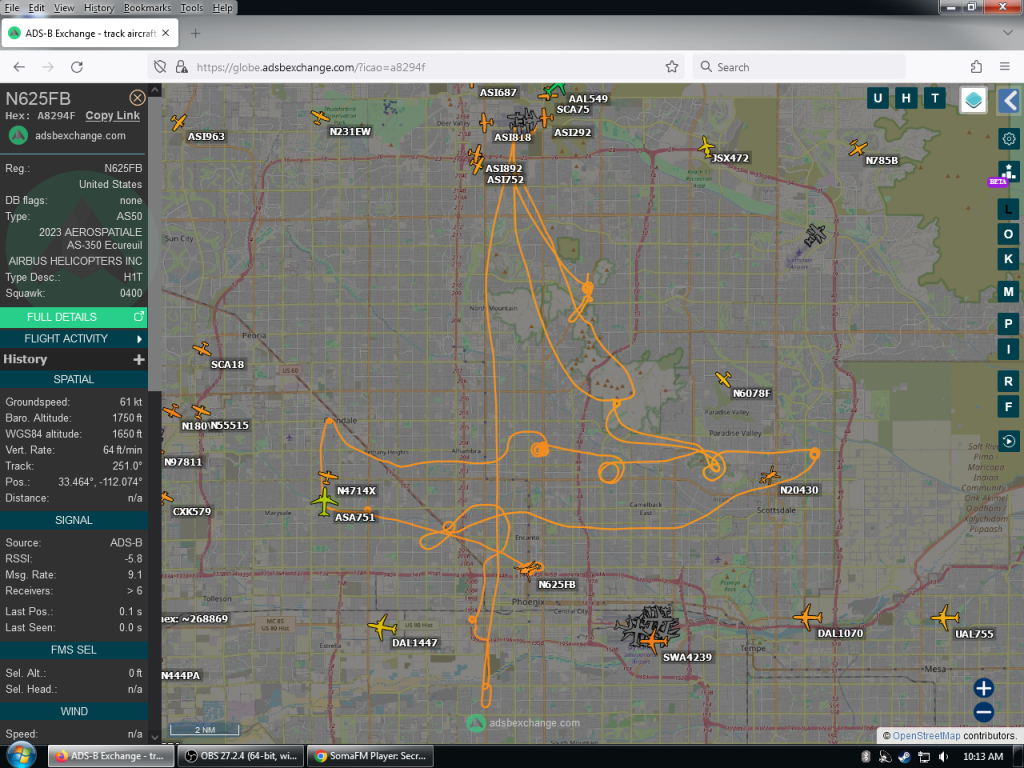Screen dimensions: 1024x768
Task: Open the replay/history playback icon
Action: pos(1008,441)
